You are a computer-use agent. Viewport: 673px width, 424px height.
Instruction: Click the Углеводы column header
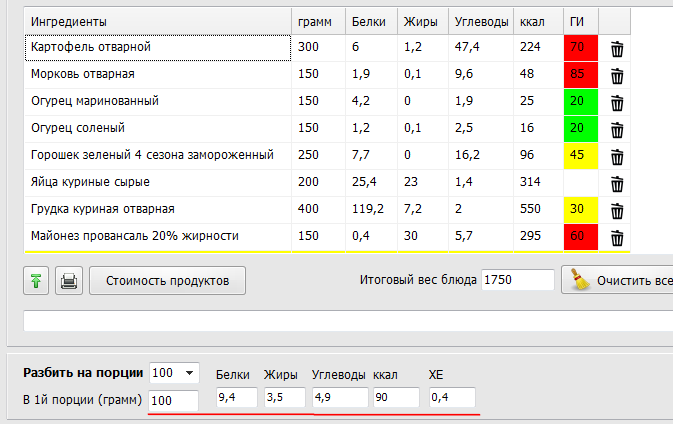pyautogui.click(x=481, y=21)
